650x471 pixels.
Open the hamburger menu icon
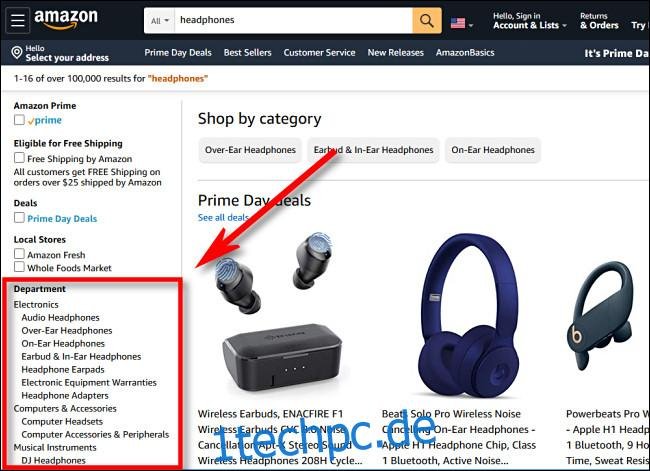click(17, 20)
